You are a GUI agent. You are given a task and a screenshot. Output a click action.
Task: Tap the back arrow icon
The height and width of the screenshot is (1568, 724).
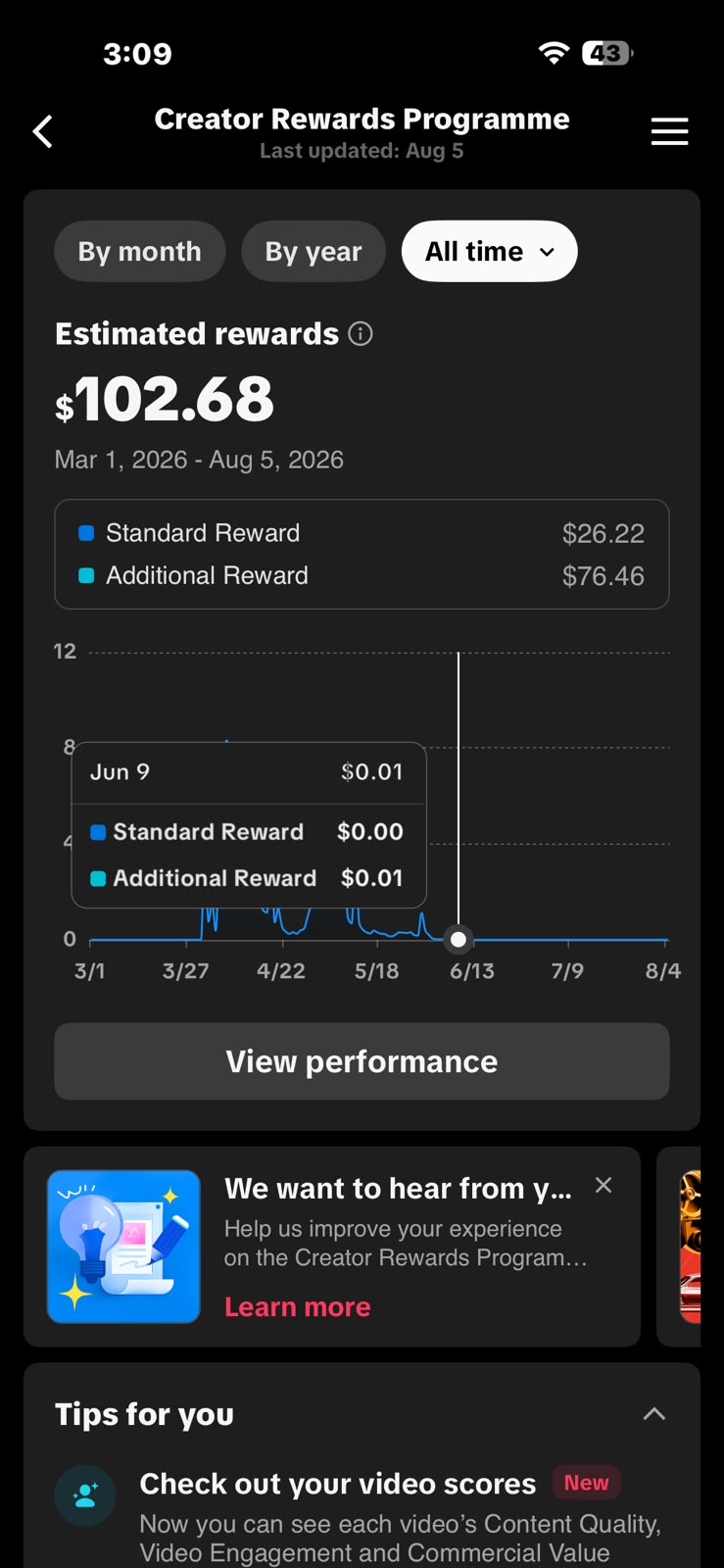[42, 131]
